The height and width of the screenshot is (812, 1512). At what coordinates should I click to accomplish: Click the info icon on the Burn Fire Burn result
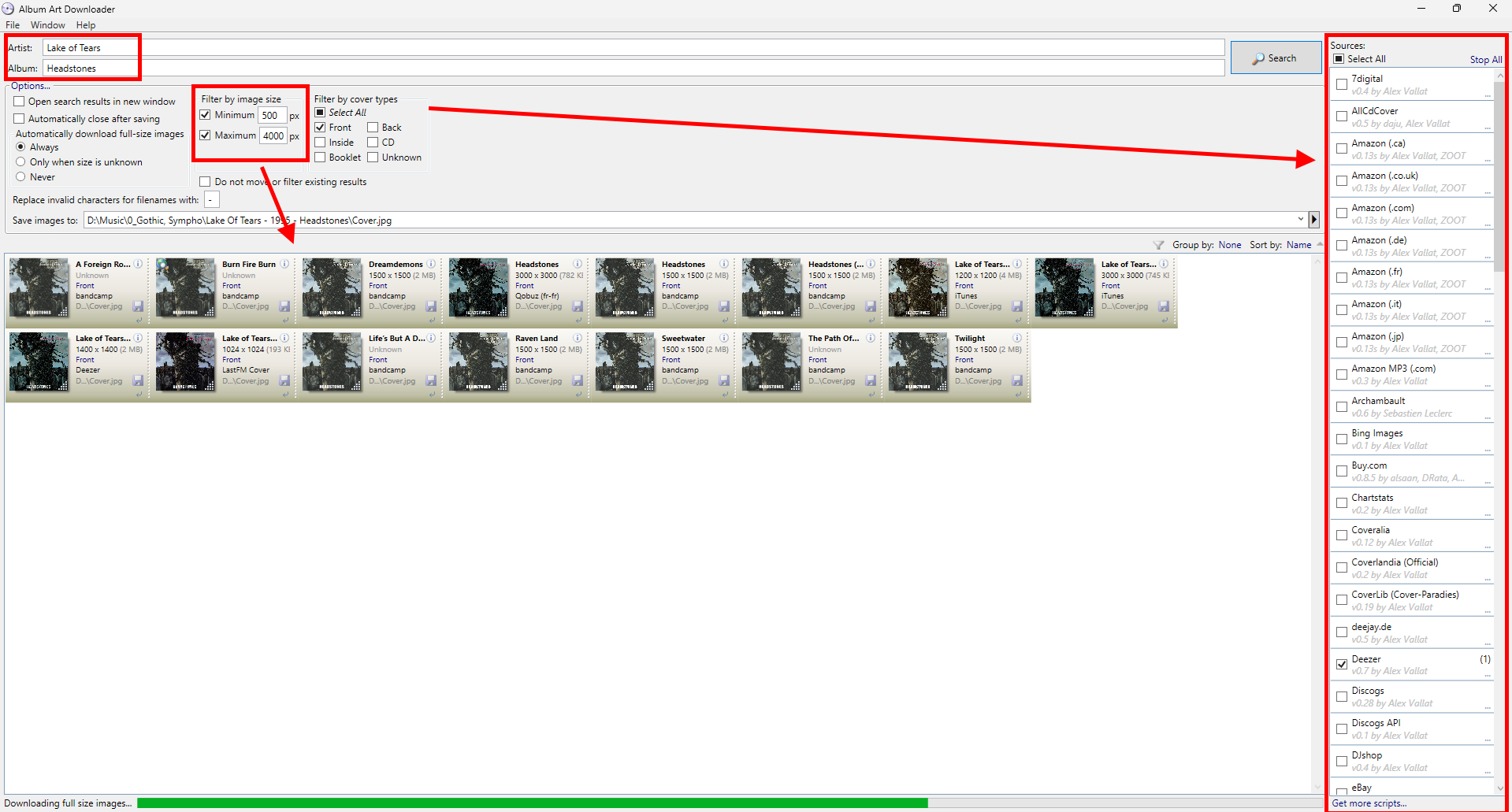coord(284,264)
